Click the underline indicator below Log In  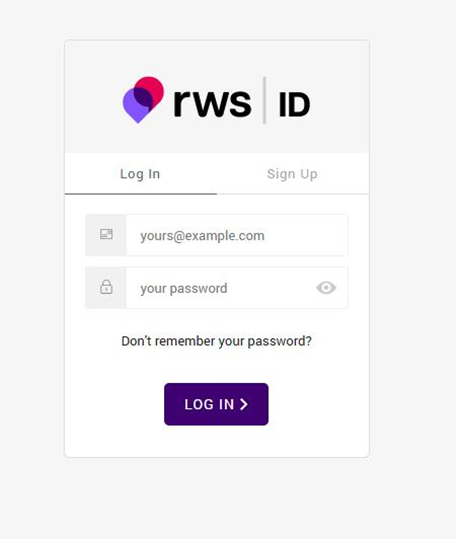click(141, 194)
